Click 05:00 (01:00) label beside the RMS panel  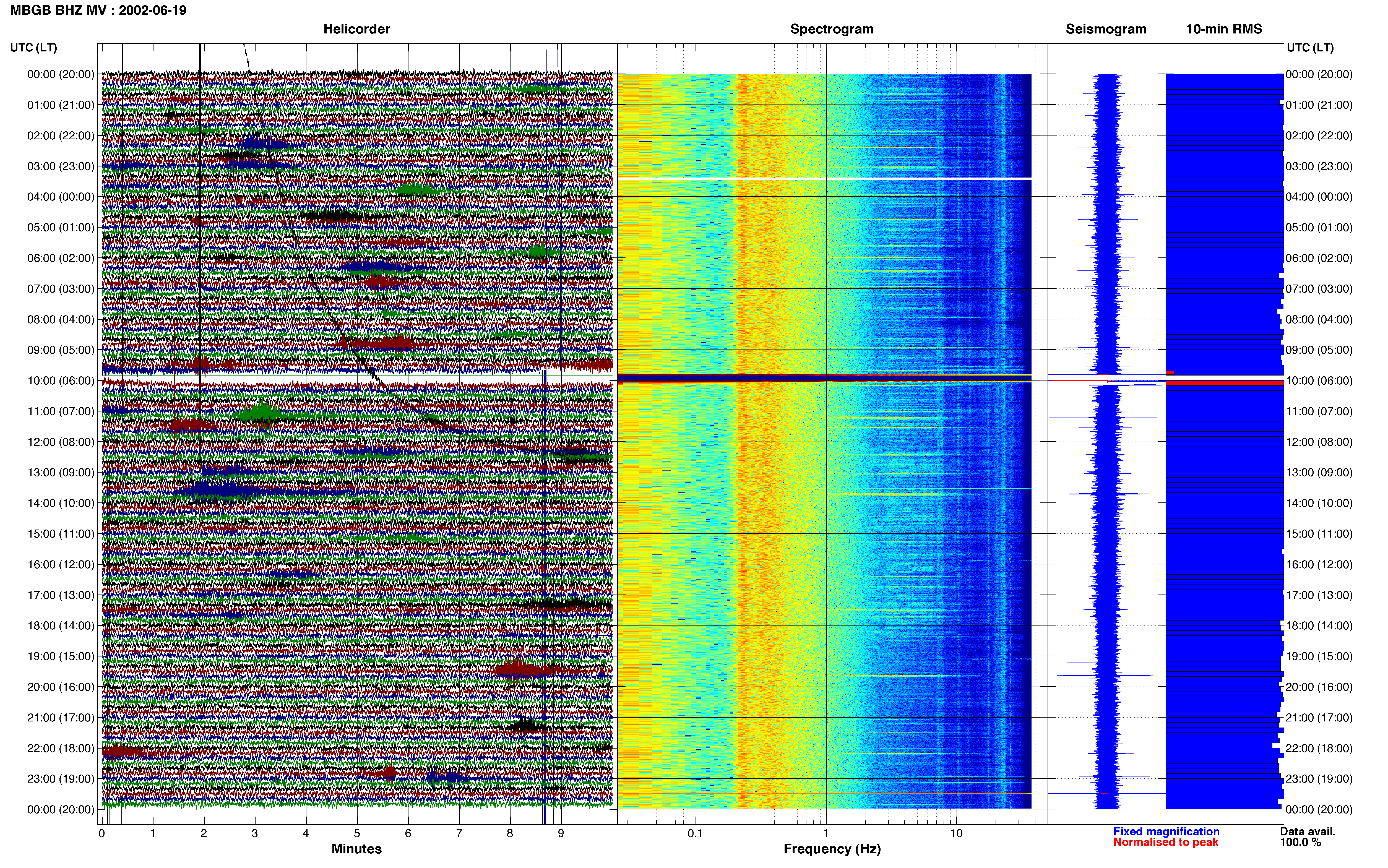[1319, 227]
